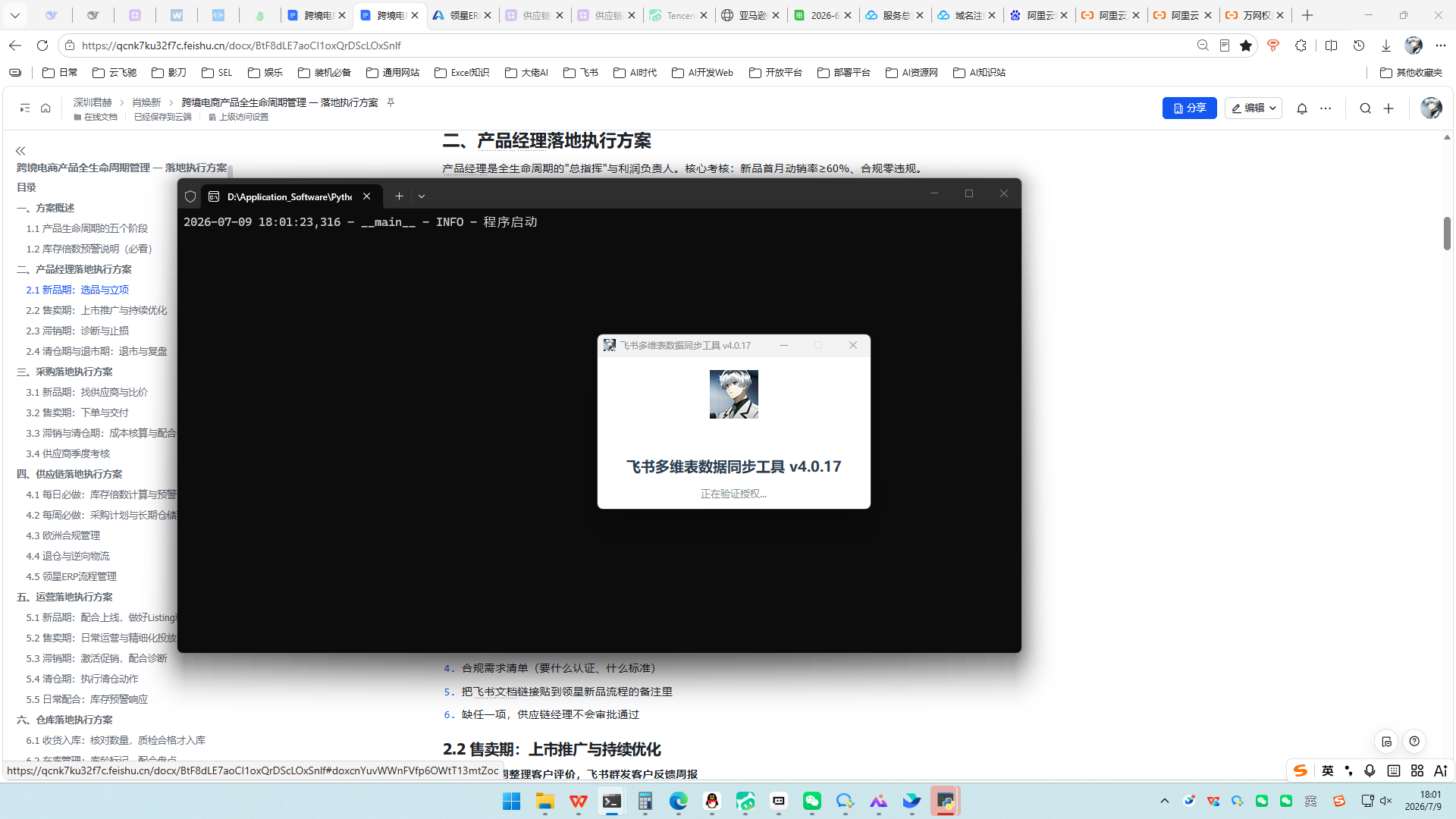This screenshot has height=819, width=1456.
Task: Open terminal profile dropdown chevron
Action: (x=422, y=196)
